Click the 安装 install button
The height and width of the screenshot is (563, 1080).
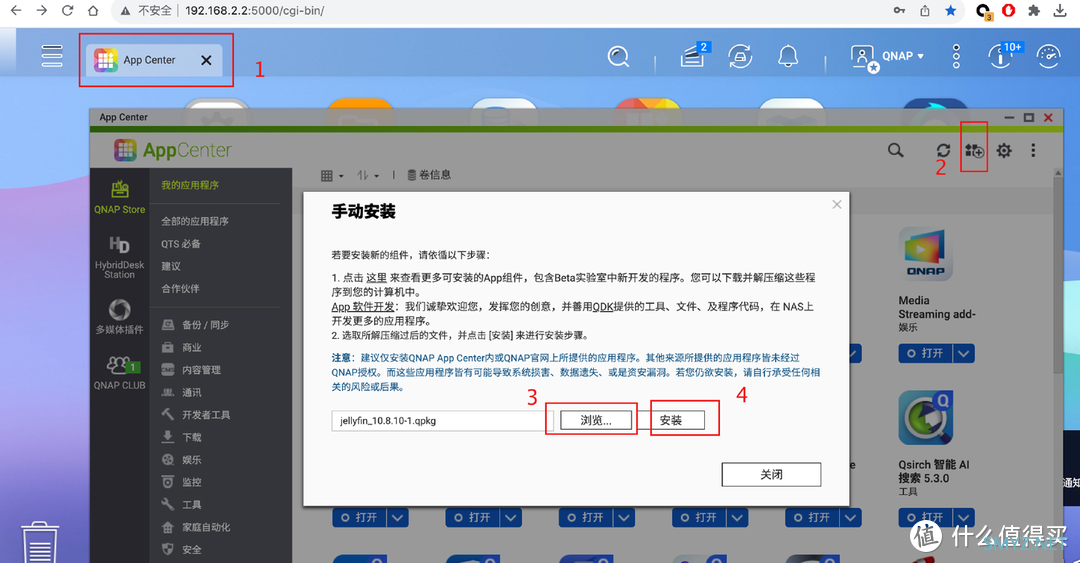click(671, 420)
